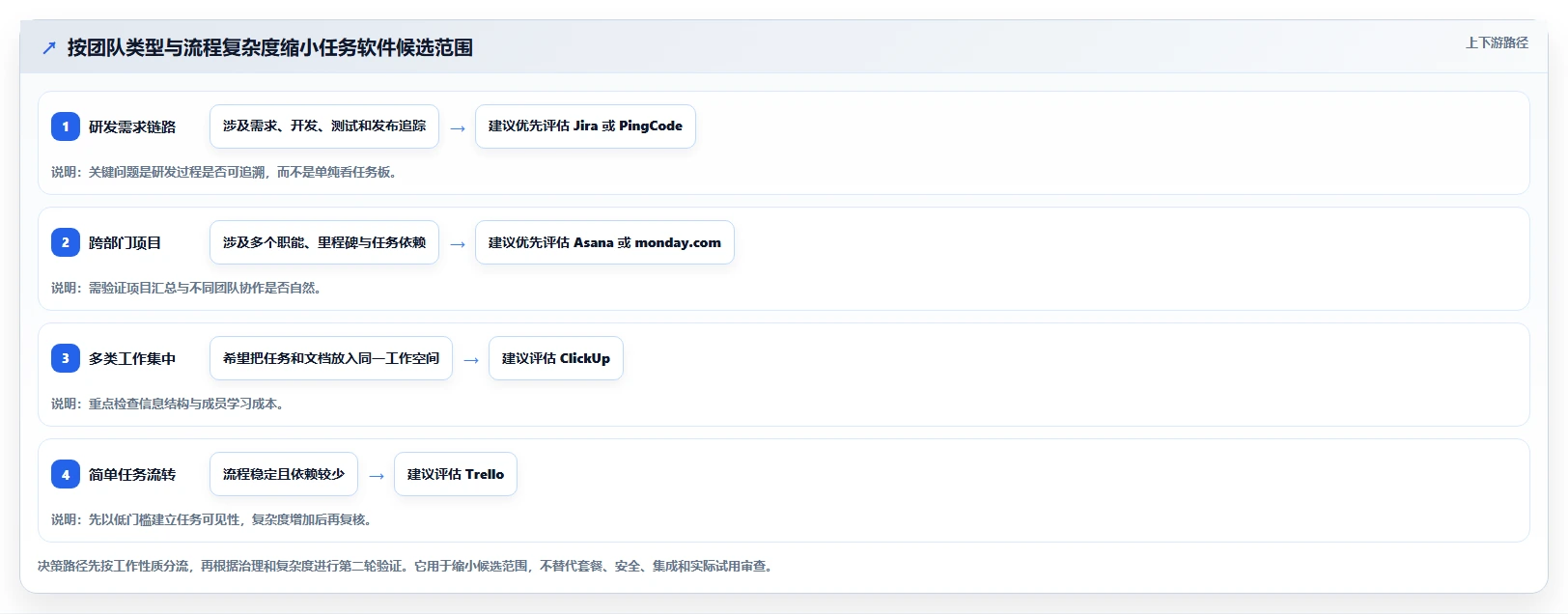Click the 希望把任务和文档放入同一工作空间 box

pos(331,358)
